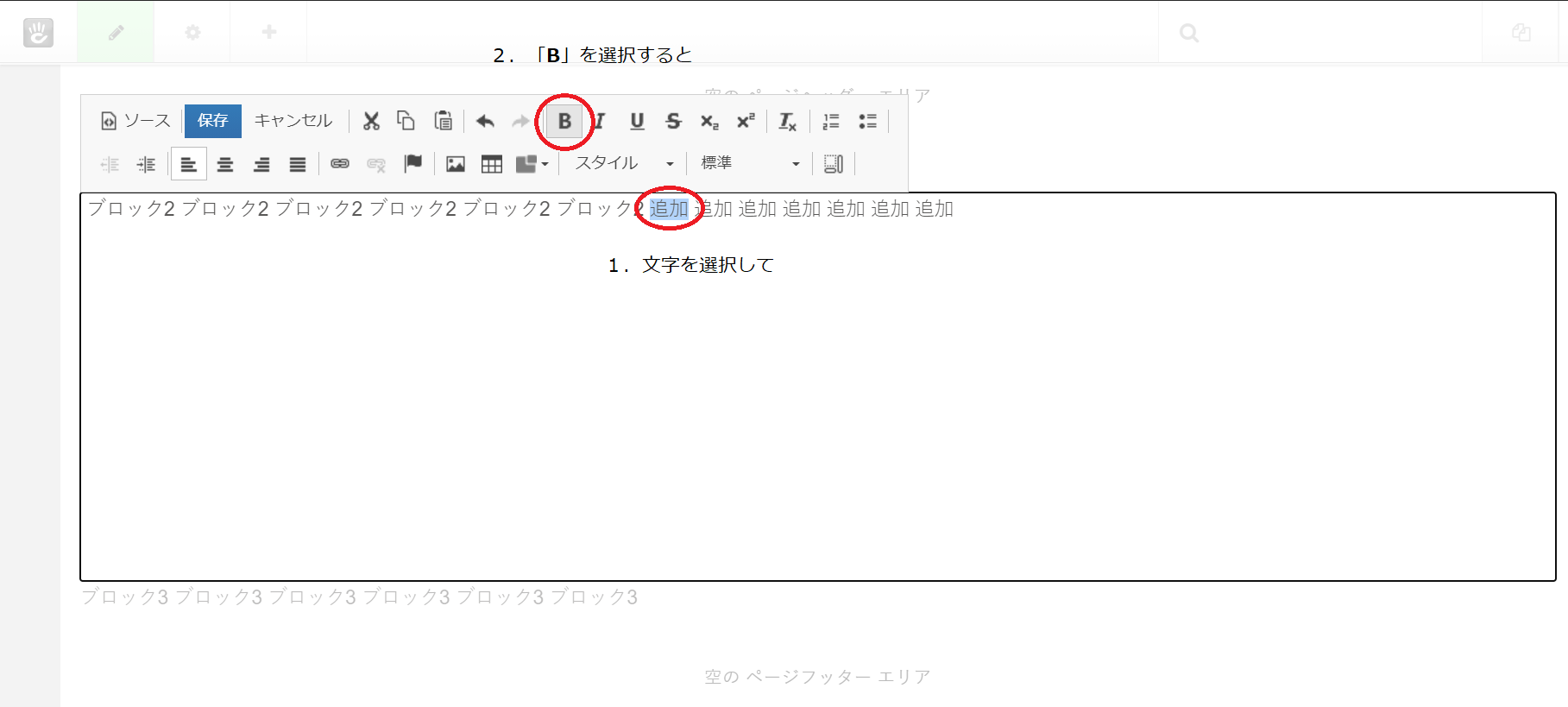This screenshot has height=707, width=1568.
Task: Click the キャンセル cancel button
Action: tap(293, 121)
